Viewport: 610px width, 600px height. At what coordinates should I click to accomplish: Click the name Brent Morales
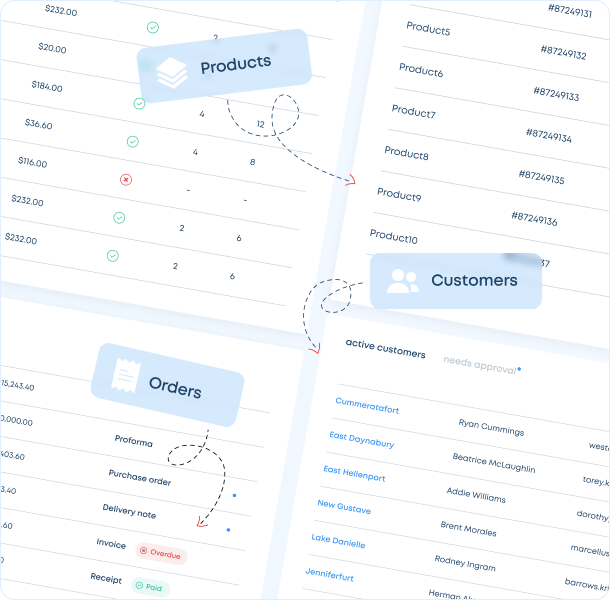point(468,529)
